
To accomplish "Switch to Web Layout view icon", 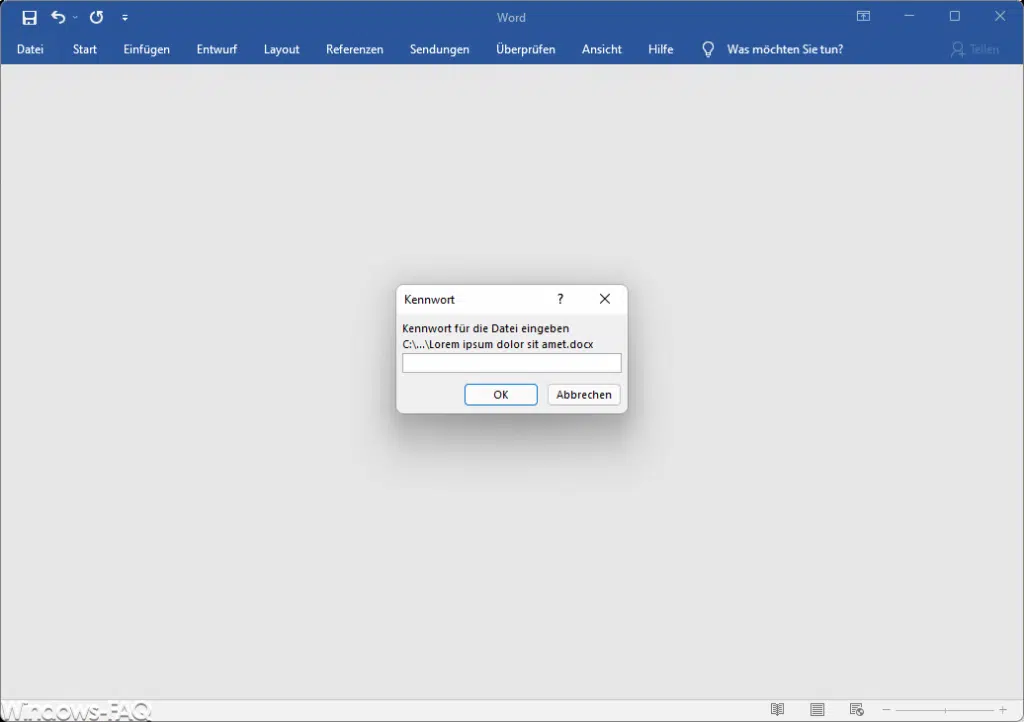I will pyautogui.click(x=855, y=710).
